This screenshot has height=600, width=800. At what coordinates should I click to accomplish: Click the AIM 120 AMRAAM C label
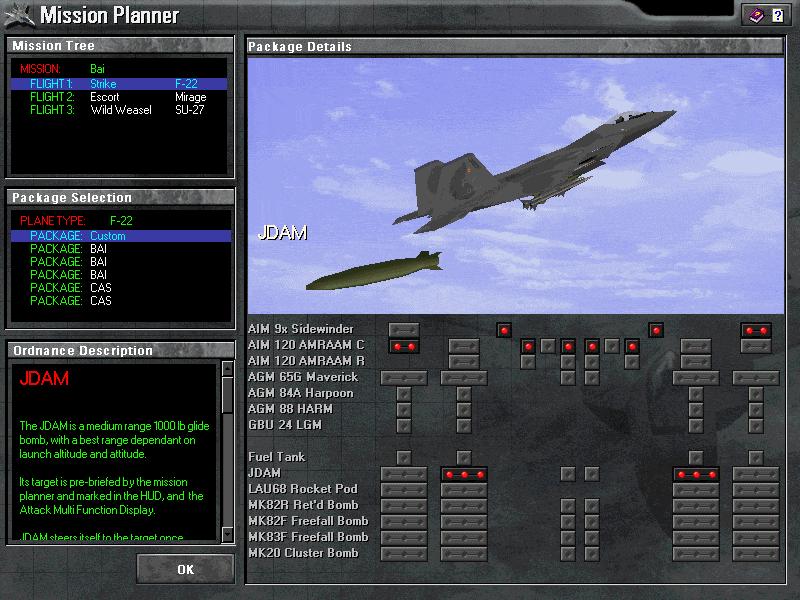point(306,345)
